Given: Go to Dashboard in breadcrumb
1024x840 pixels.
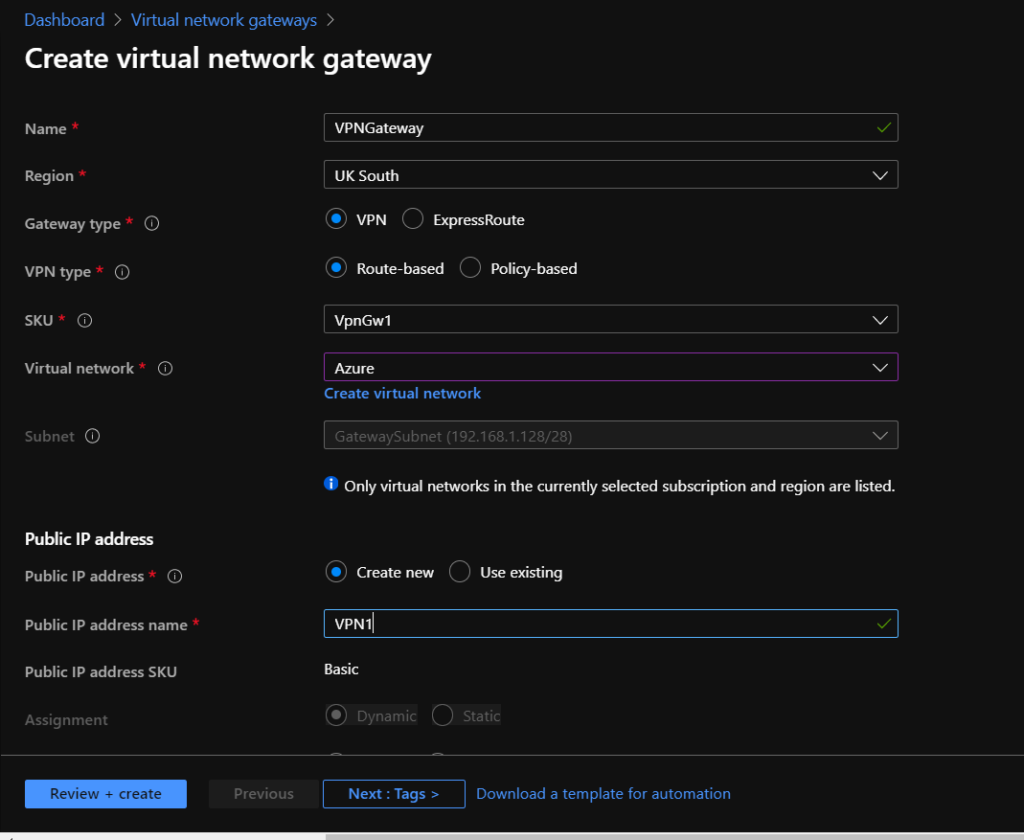Looking at the screenshot, I should 64,20.
